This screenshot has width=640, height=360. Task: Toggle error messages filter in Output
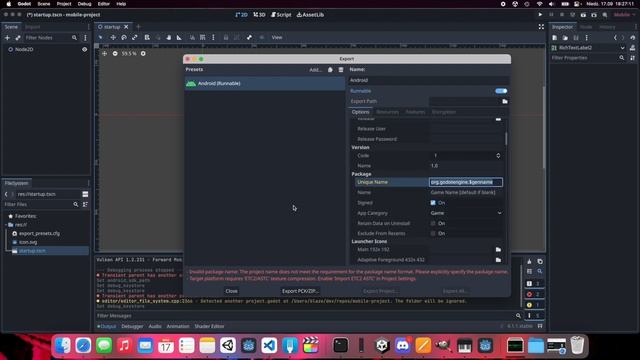(533, 294)
